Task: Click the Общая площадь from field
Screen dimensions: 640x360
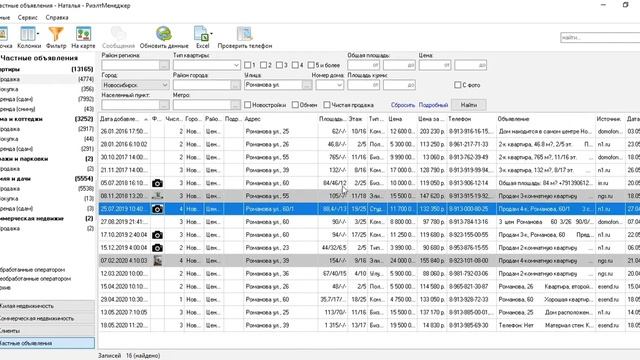Action: click(364, 65)
